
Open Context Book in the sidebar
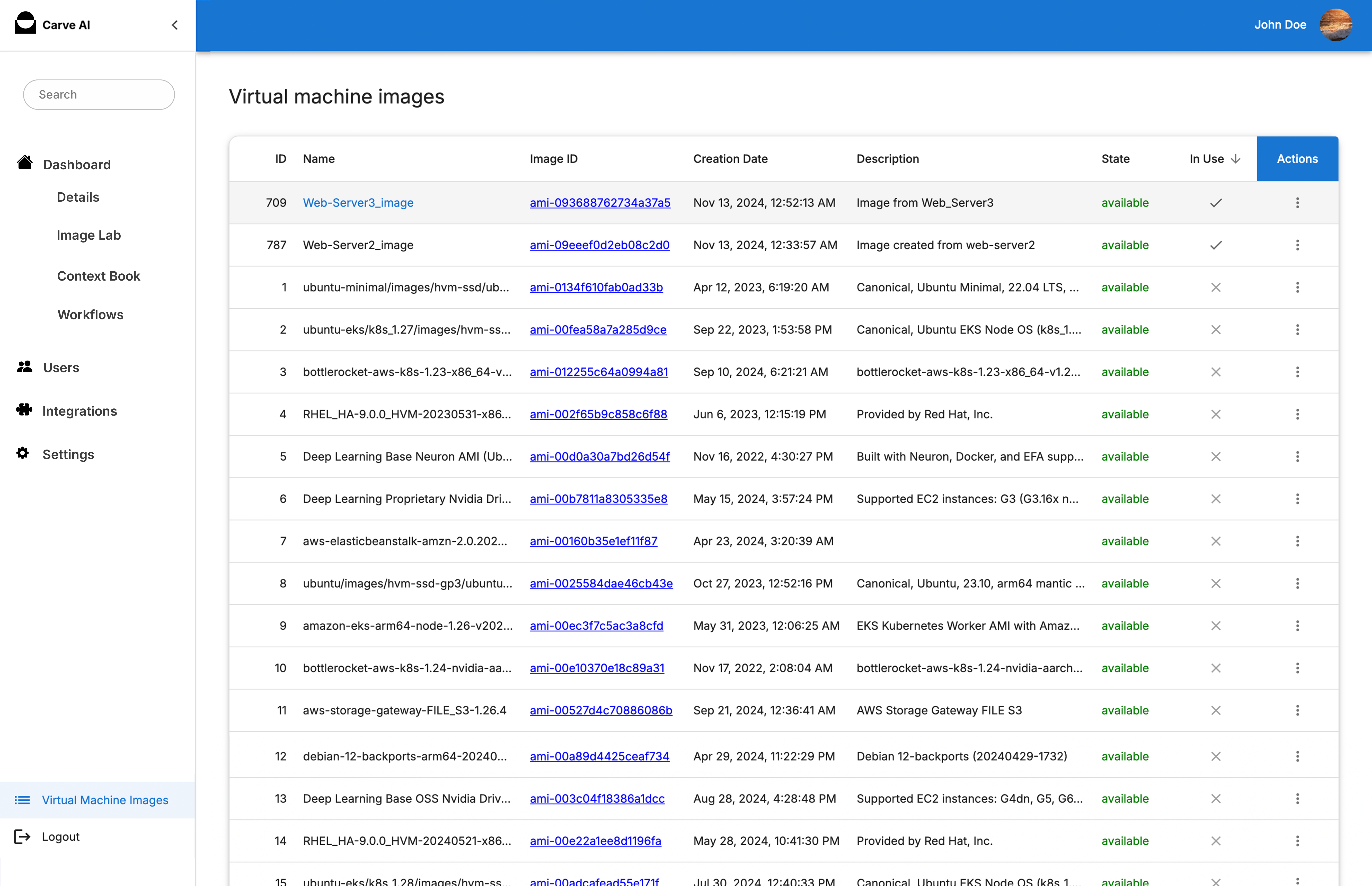99,276
